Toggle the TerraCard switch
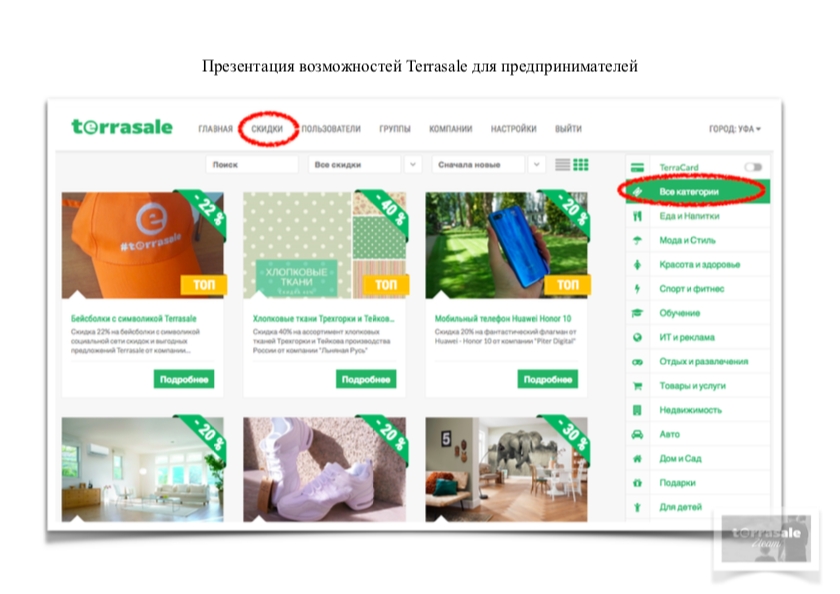The width and height of the screenshot is (840, 594). [x=753, y=167]
